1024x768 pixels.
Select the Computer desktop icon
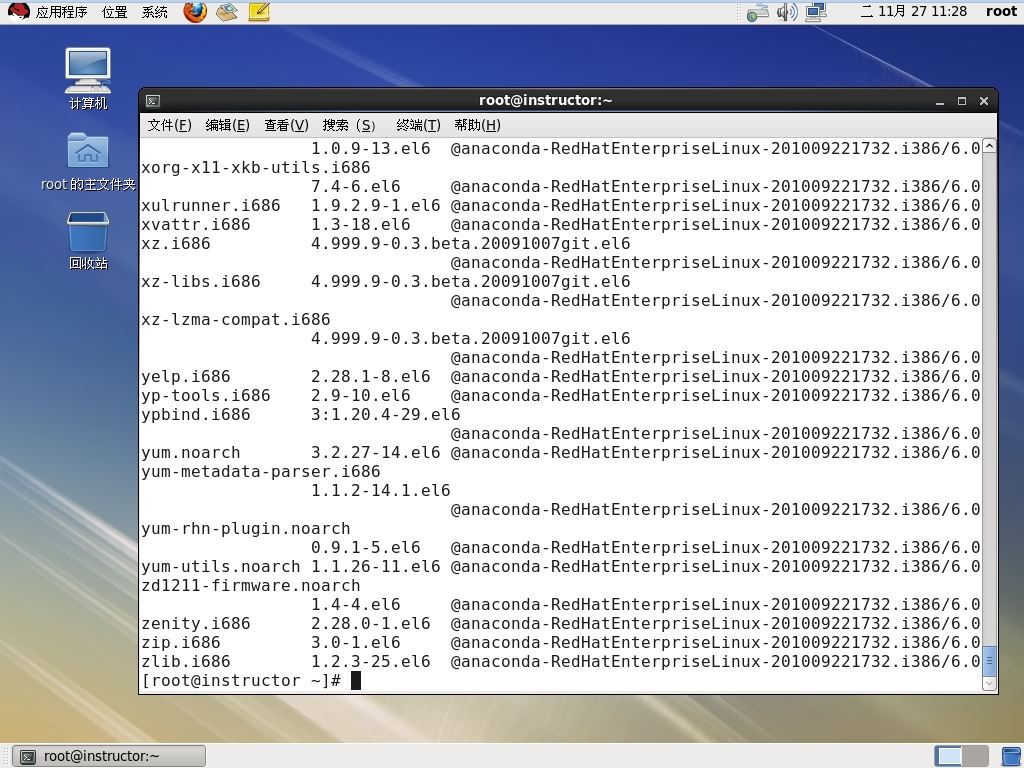[x=88, y=79]
